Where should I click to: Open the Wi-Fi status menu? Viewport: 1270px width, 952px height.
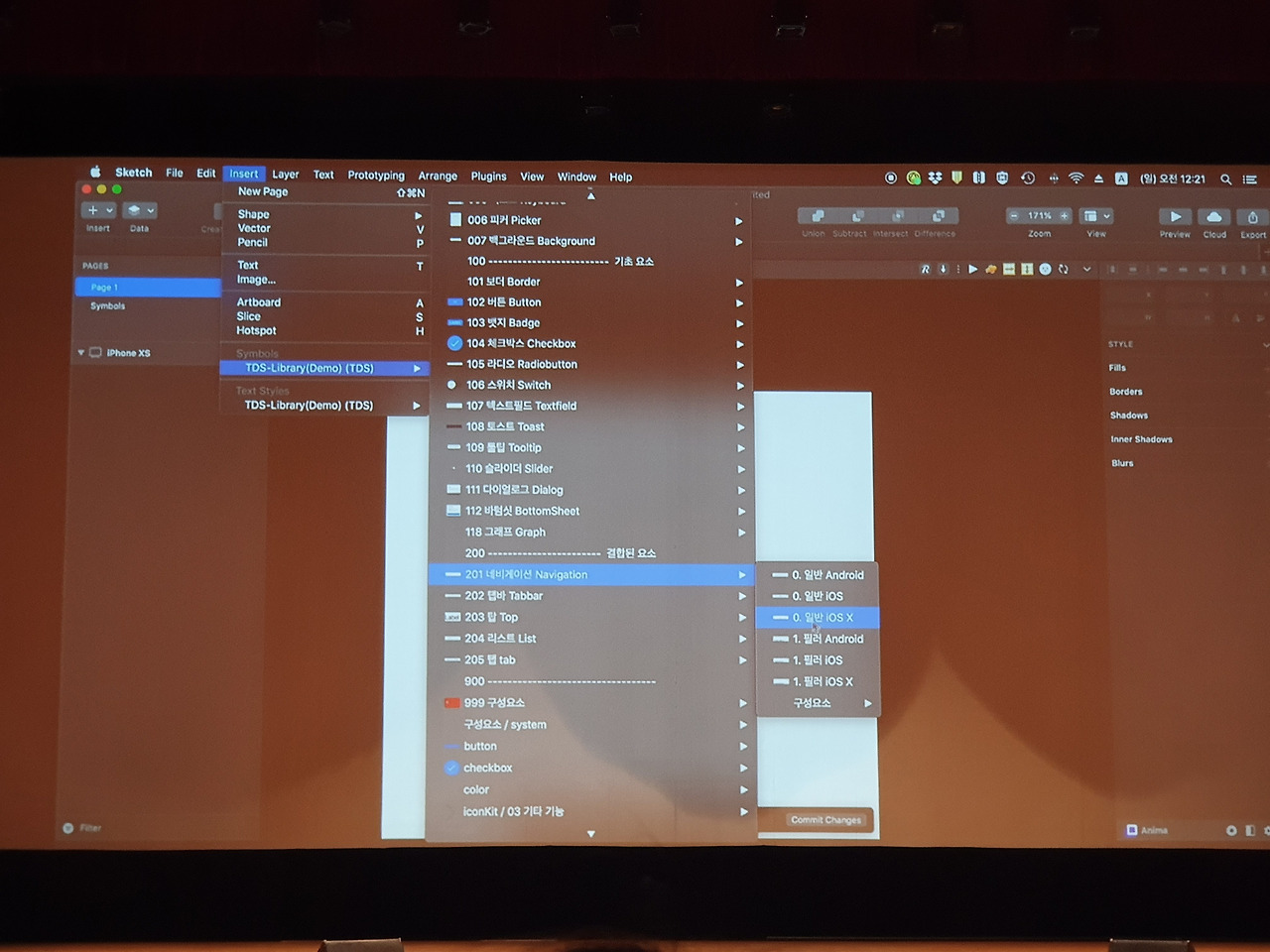point(1076,178)
